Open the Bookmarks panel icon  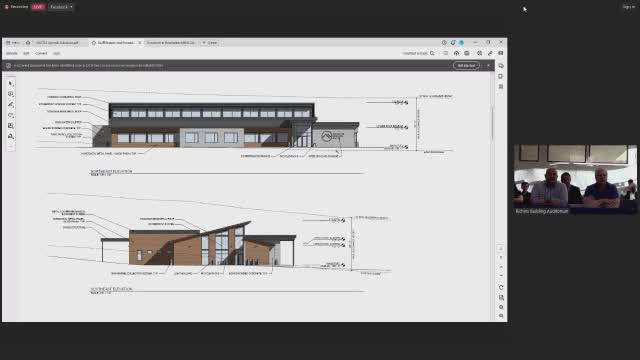(x=501, y=76)
